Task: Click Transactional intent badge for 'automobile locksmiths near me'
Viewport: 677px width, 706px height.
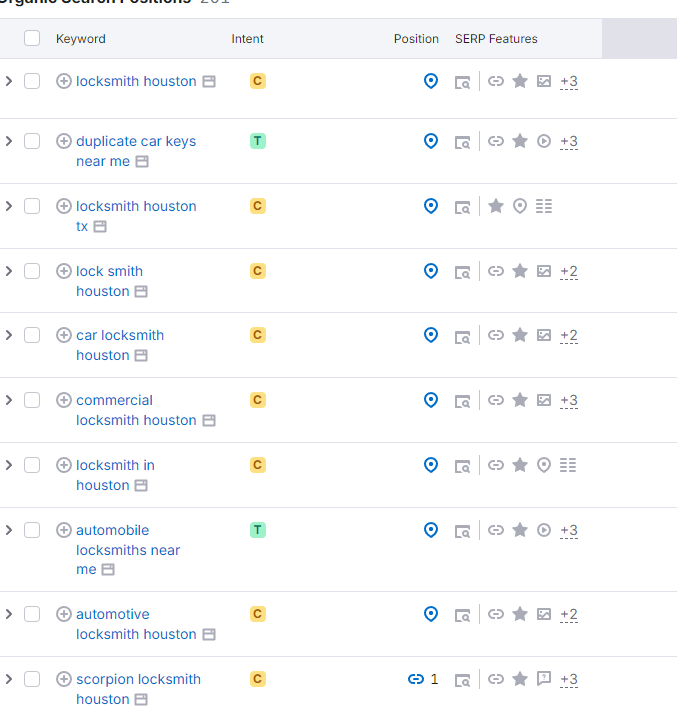Action: point(258,530)
